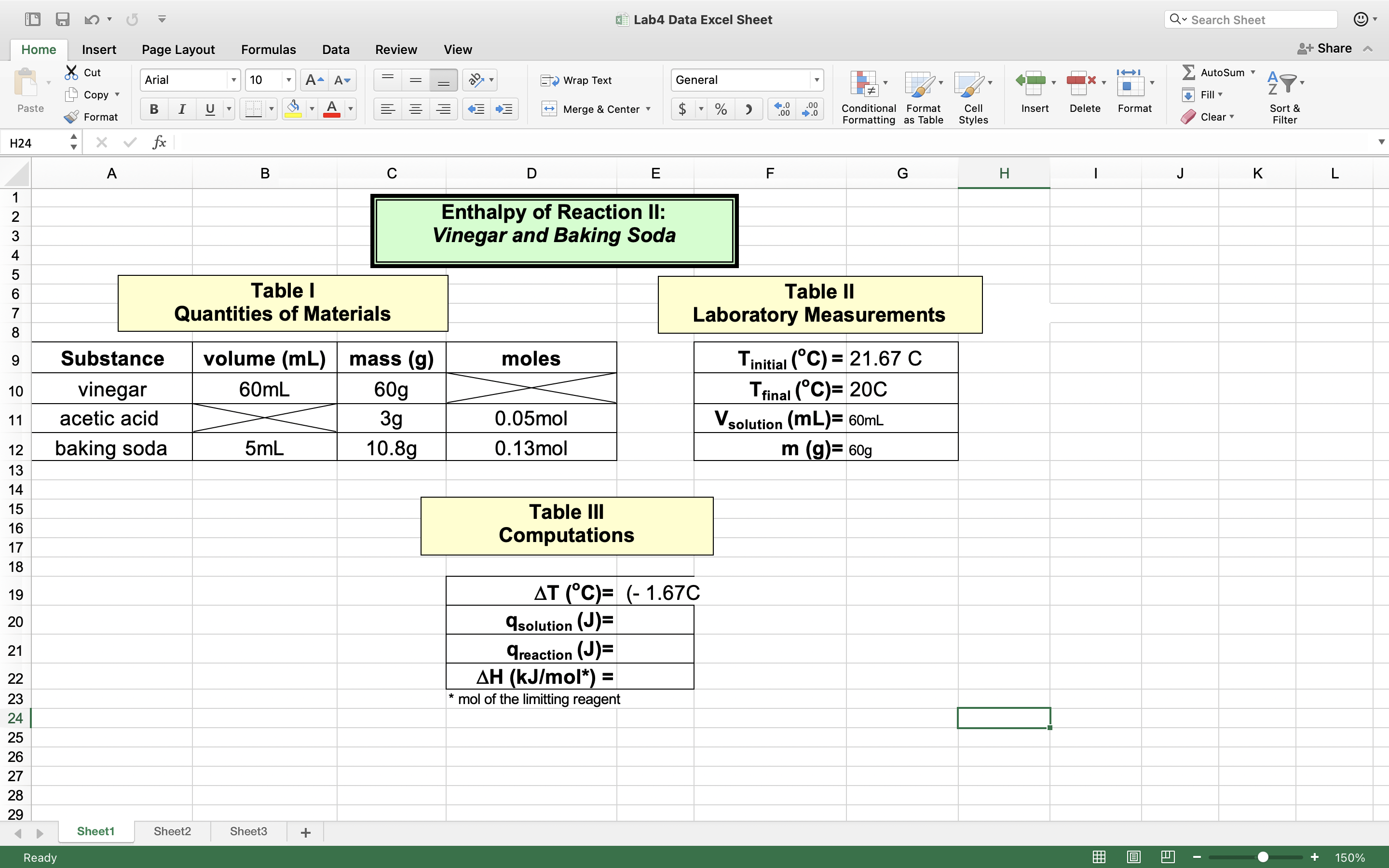
Task: Toggle Align Right
Action: (444, 109)
